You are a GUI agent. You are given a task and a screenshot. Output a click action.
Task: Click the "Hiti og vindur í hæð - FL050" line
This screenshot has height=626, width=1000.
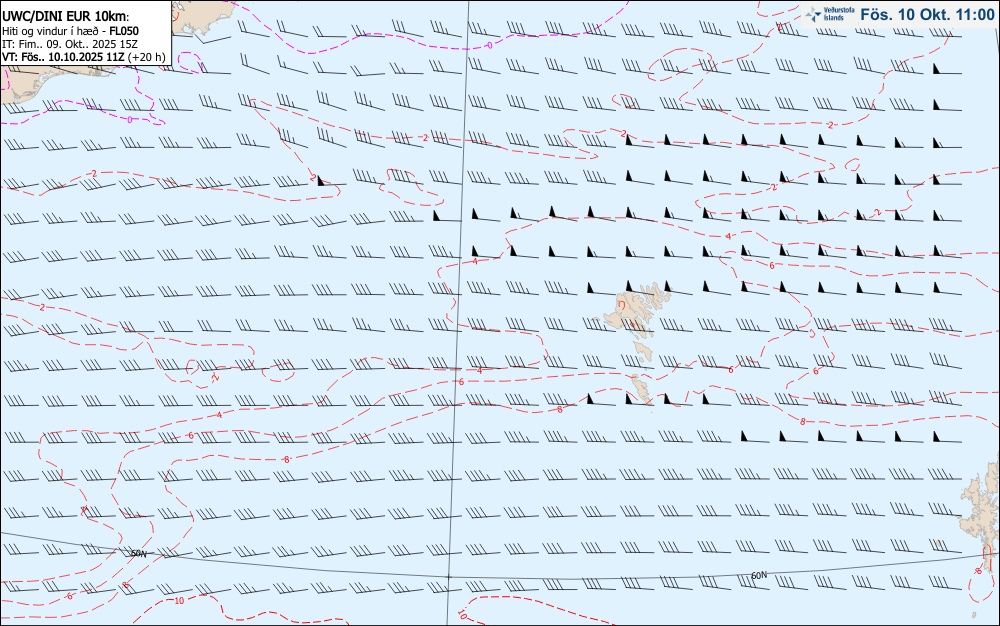tap(70, 31)
